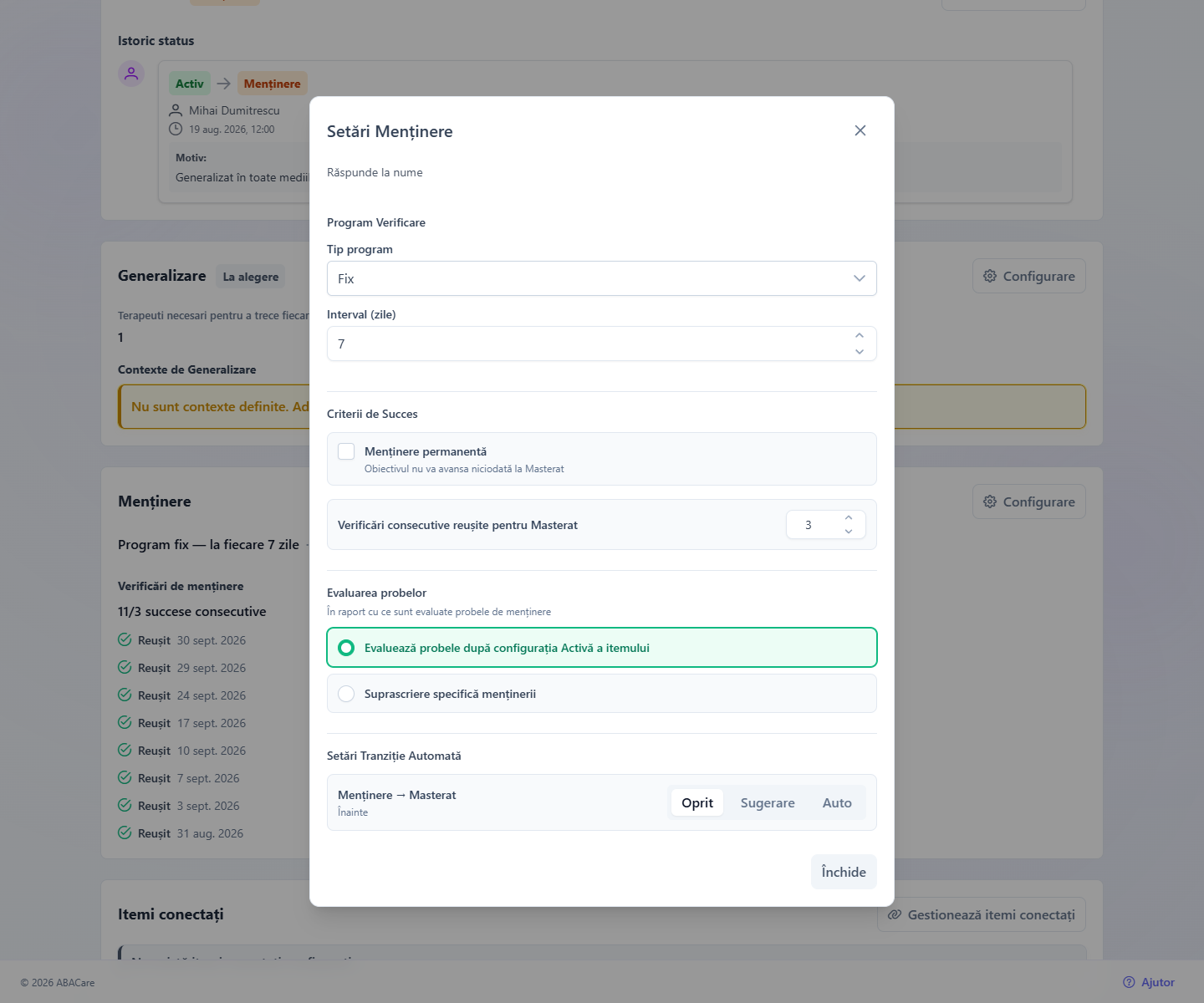Click the purple user avatar in Istoric status
The height and width of the screenshot is (1003, 1204).
[131, 74]
